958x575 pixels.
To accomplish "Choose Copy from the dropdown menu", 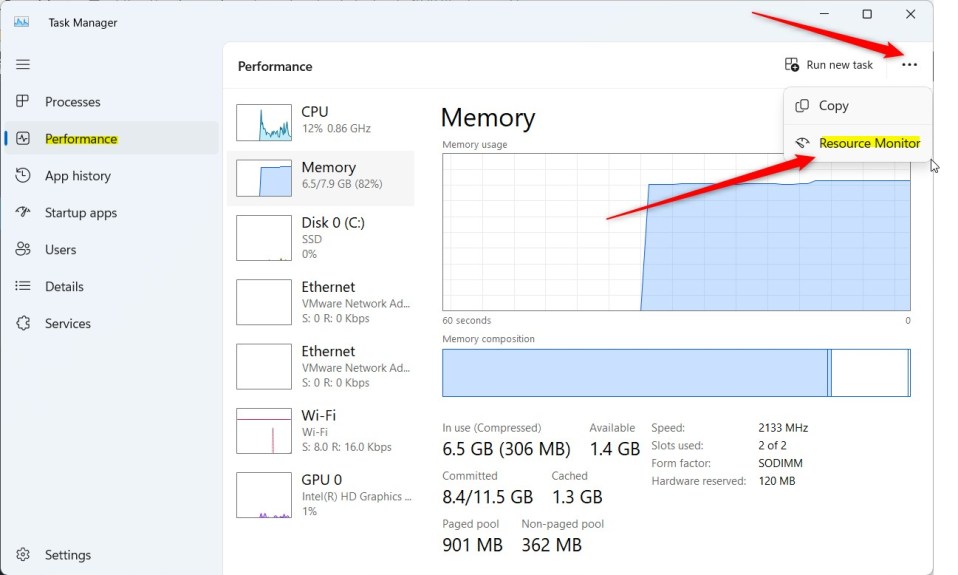I will [833, 106].
